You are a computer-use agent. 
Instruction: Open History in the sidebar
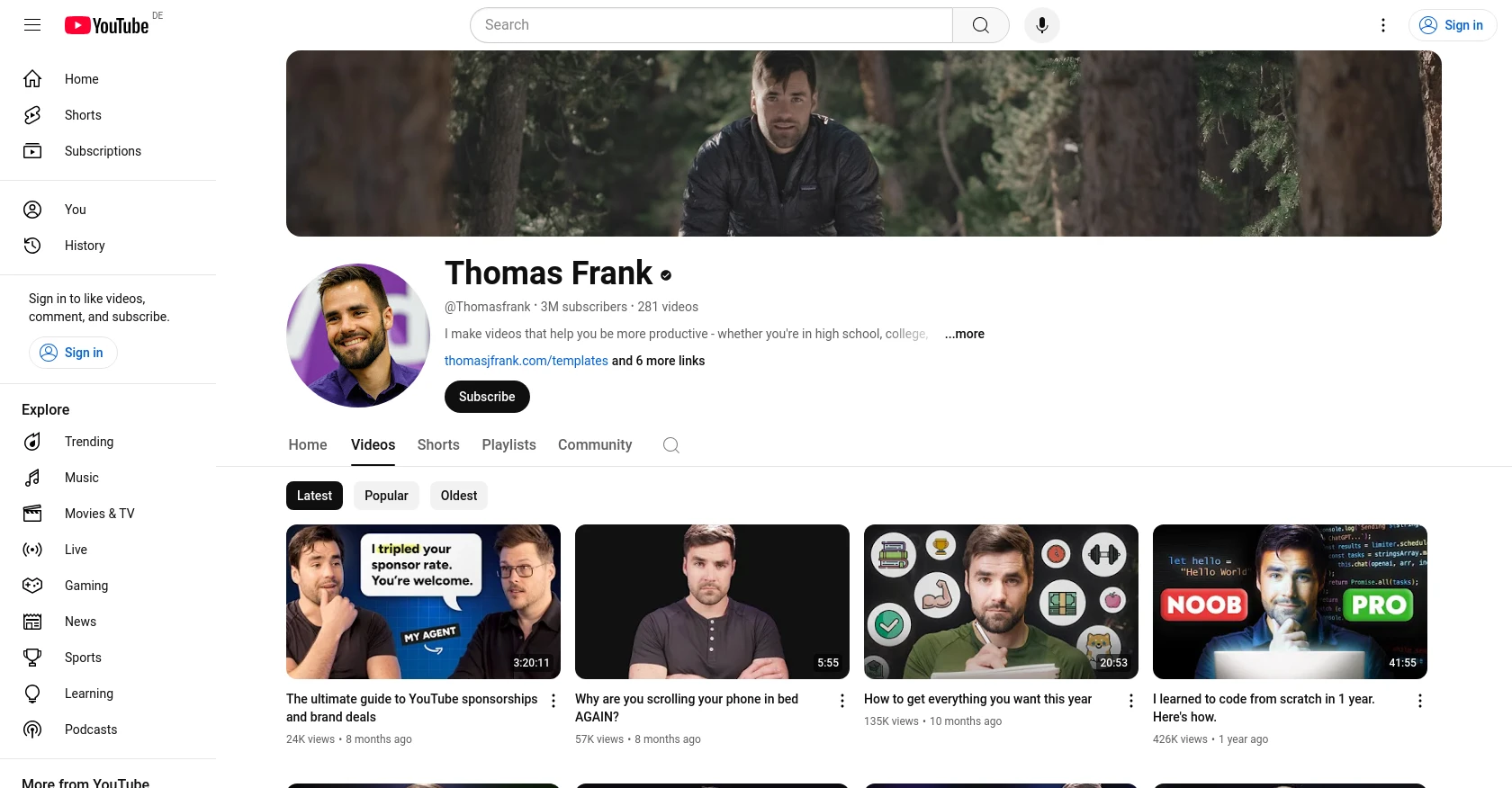click(x=85, y=246)
